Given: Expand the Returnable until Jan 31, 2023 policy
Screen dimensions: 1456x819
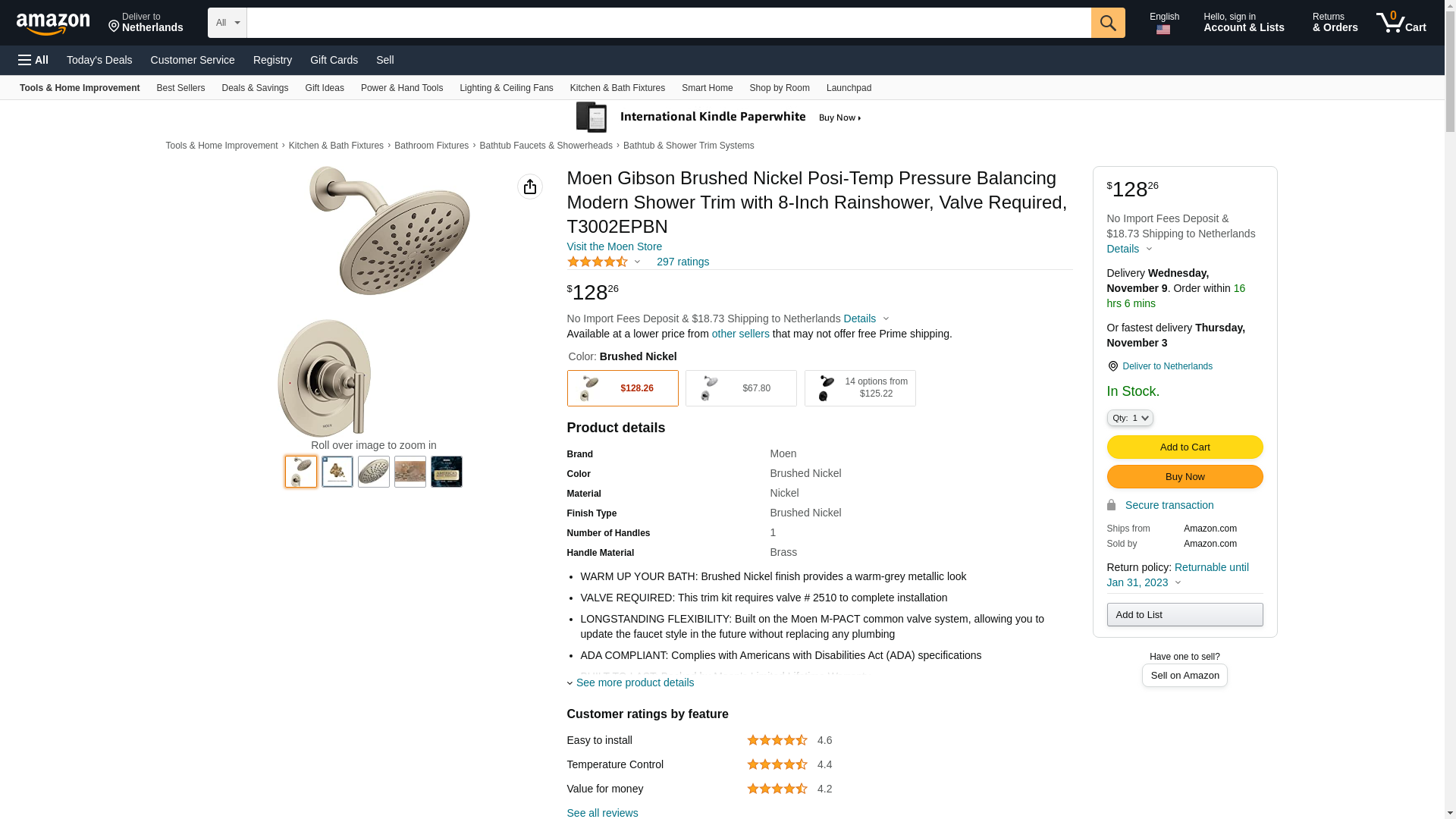Looking at the screenshot, I should [x=1178, y=575].
